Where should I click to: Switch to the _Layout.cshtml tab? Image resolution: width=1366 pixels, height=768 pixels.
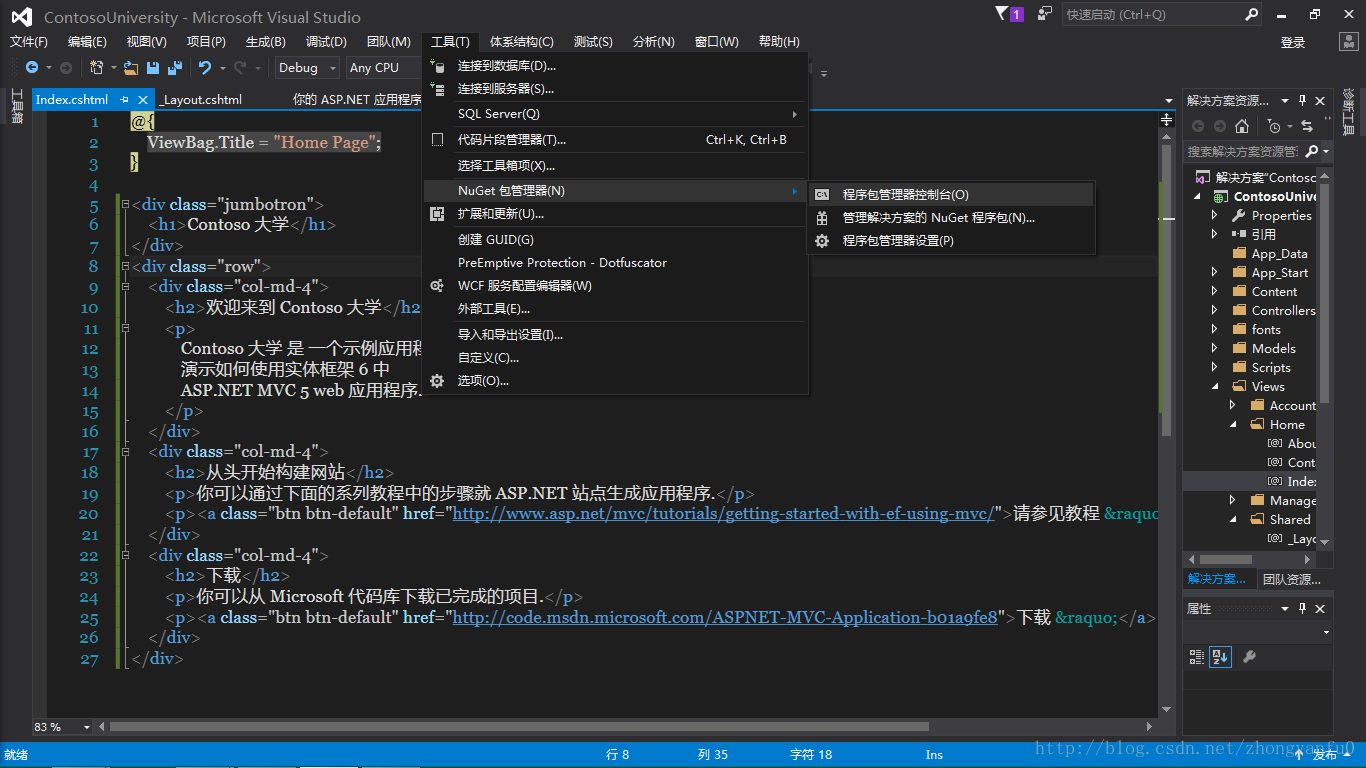pos(202,100)
